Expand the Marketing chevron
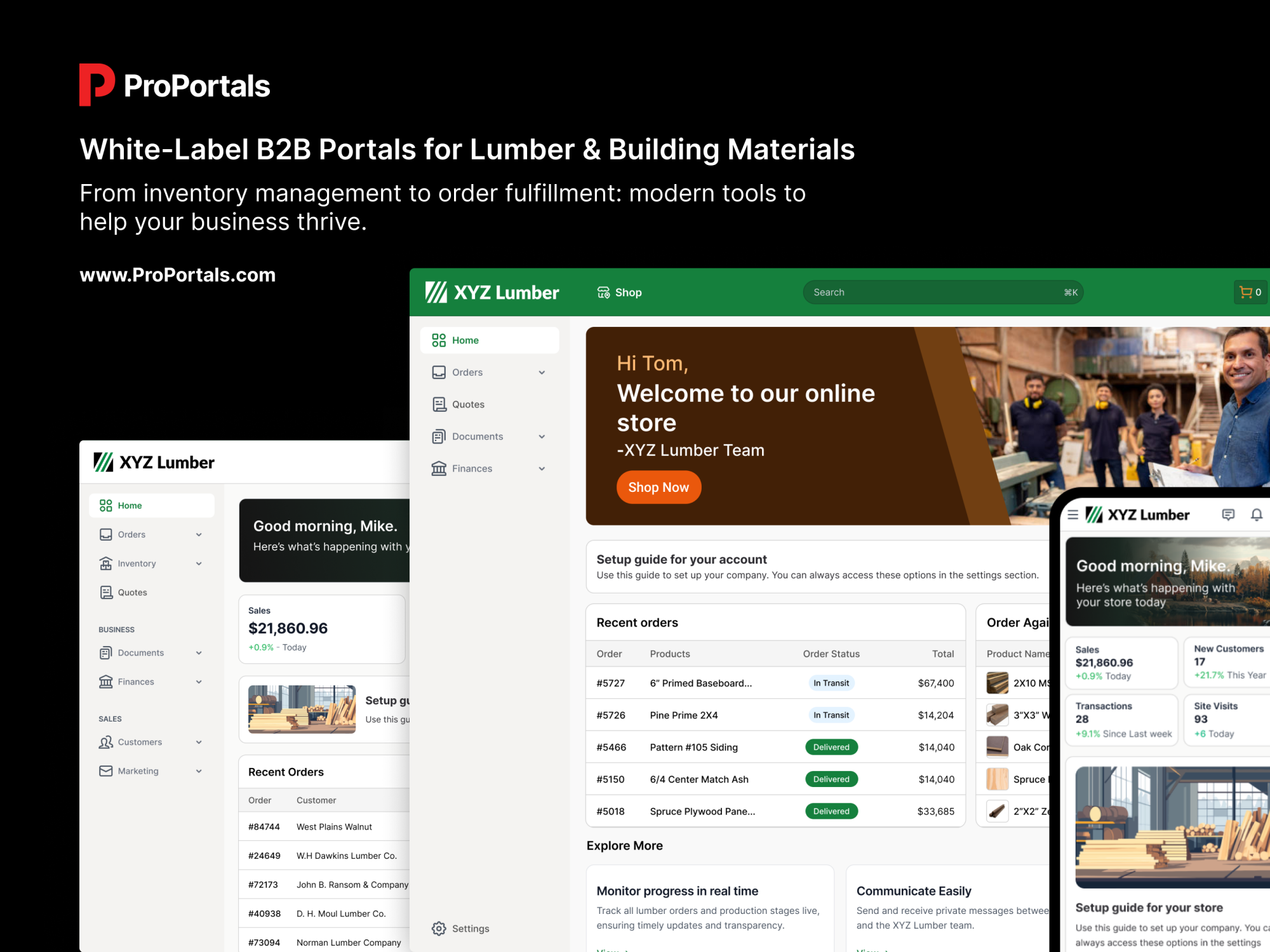 (x=199, y=771)
